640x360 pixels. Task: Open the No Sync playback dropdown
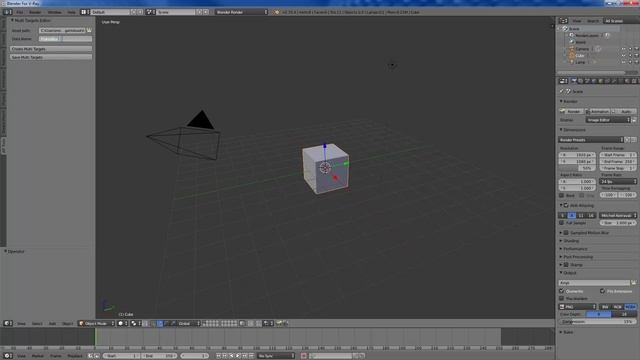[x=276, y=356]
